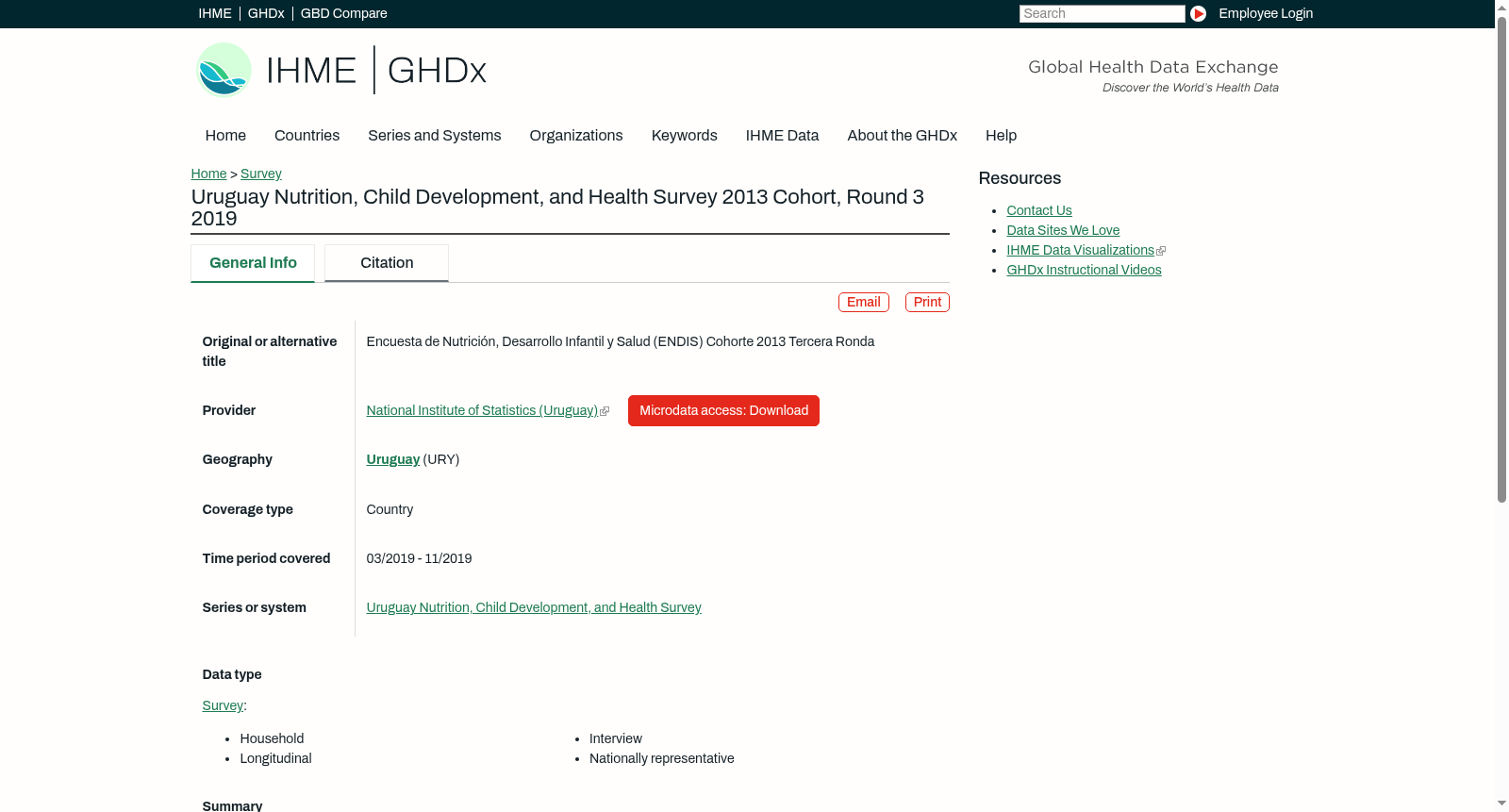This screenshot has height=812, width=1509.
Task: Open GHDx Instructional Videos link
Action: pyautogui.click(x=1084, y=270)
